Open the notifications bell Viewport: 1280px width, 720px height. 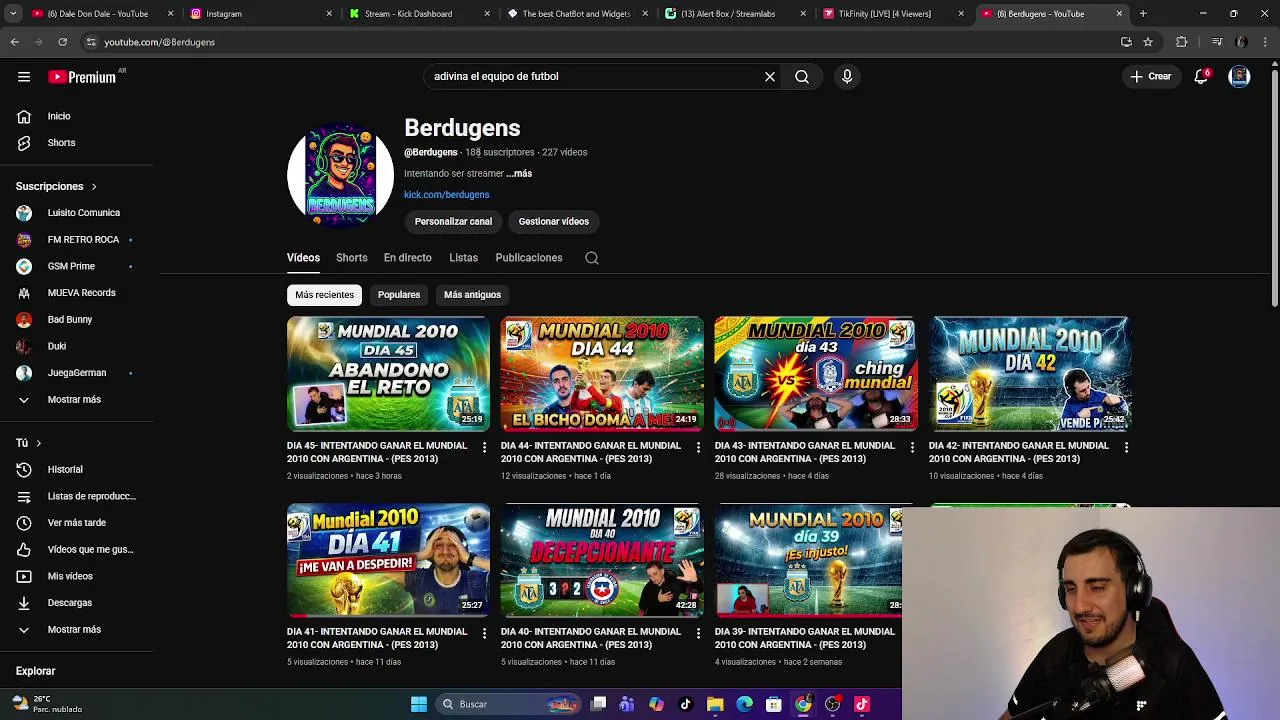point(1201,77)
